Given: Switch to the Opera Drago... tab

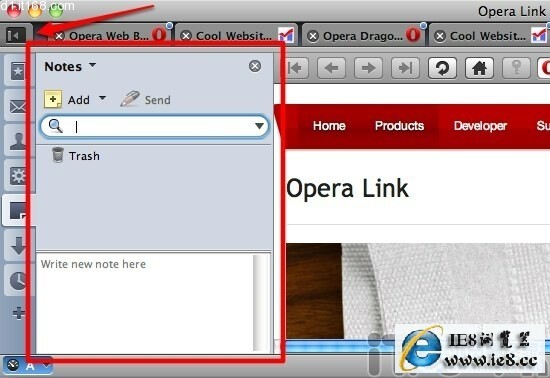Looking at the screenshot, I should click(x=364, y=35).
